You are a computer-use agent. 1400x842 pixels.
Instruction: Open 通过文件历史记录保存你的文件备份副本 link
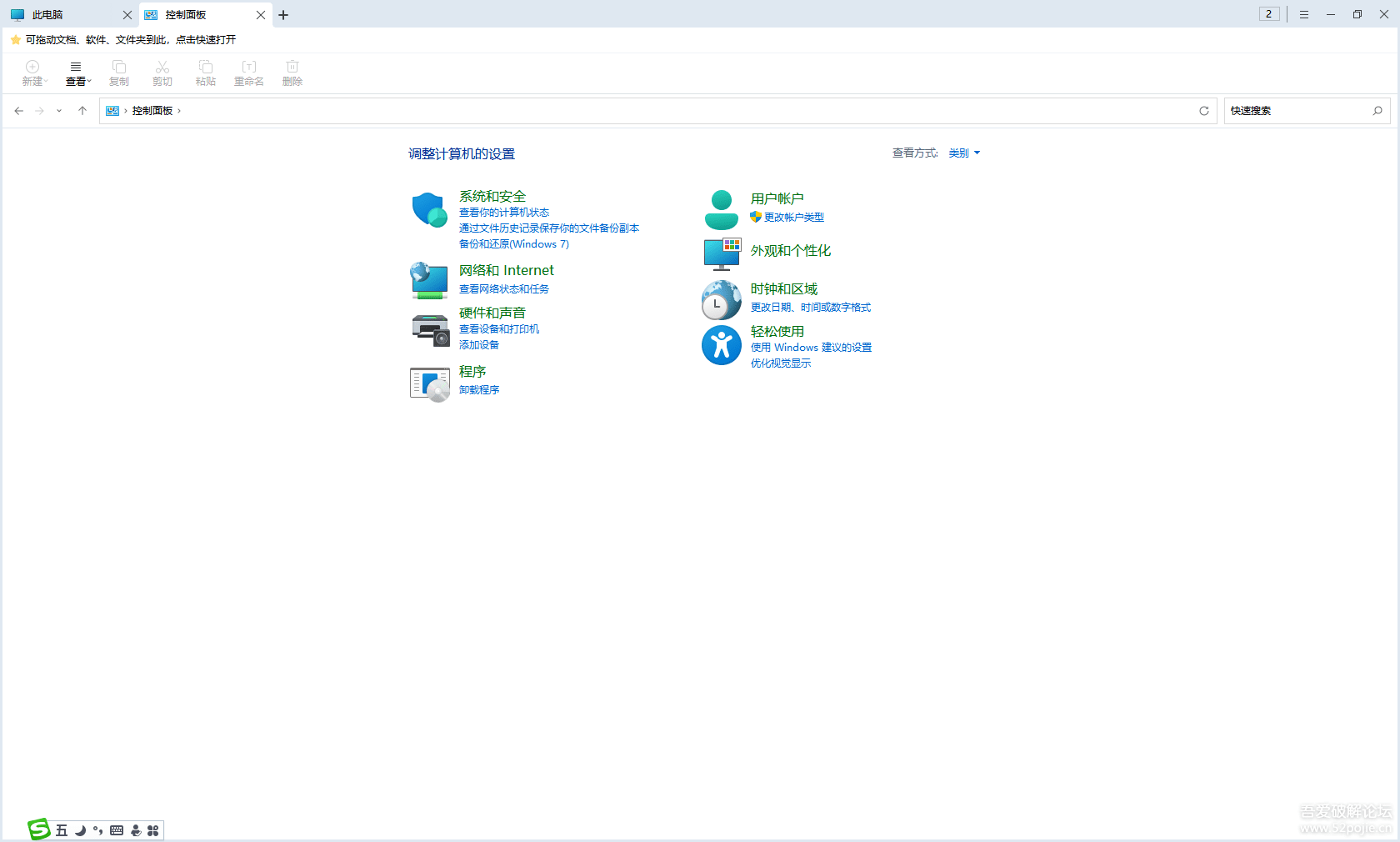pos(549,228)
